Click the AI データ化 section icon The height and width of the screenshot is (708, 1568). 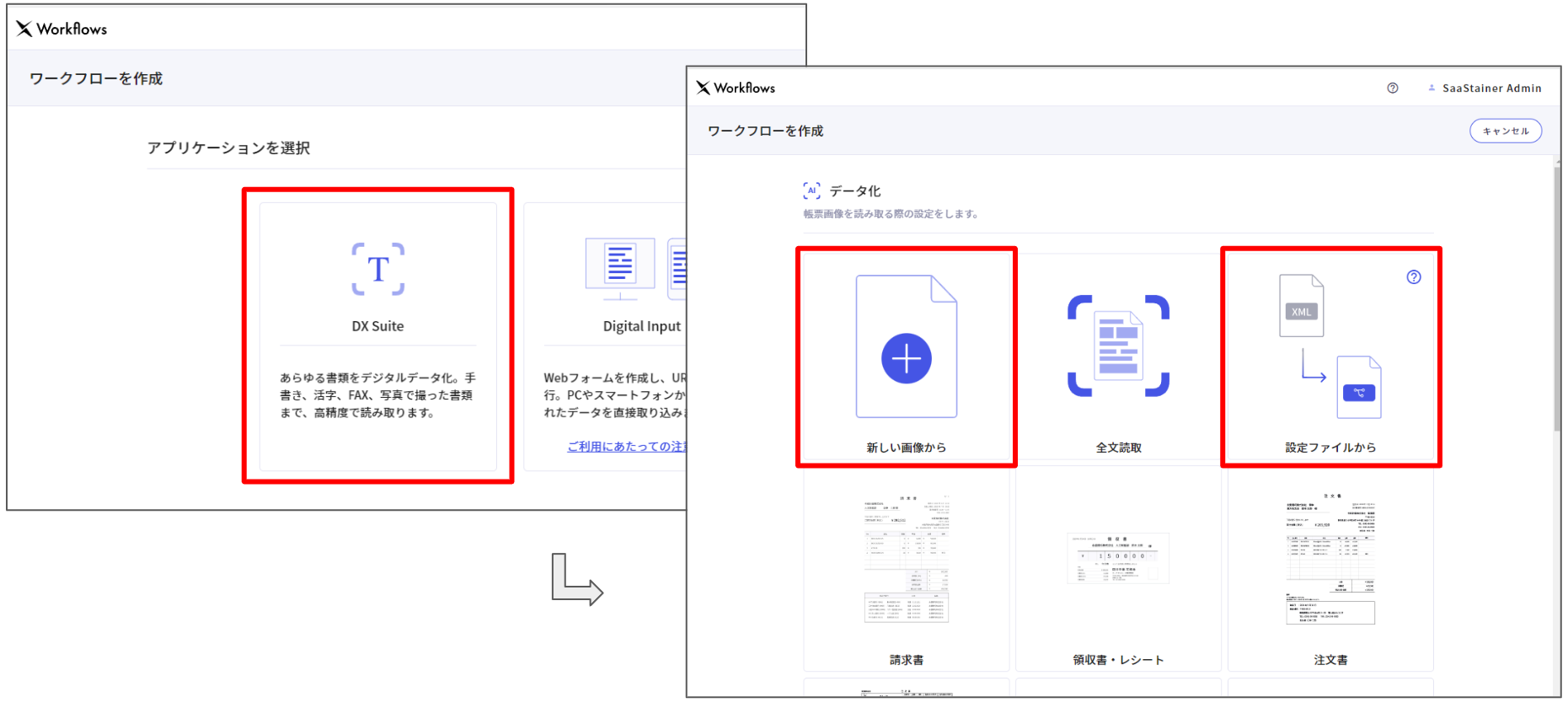pyautogui.click(x=811, y=190)
